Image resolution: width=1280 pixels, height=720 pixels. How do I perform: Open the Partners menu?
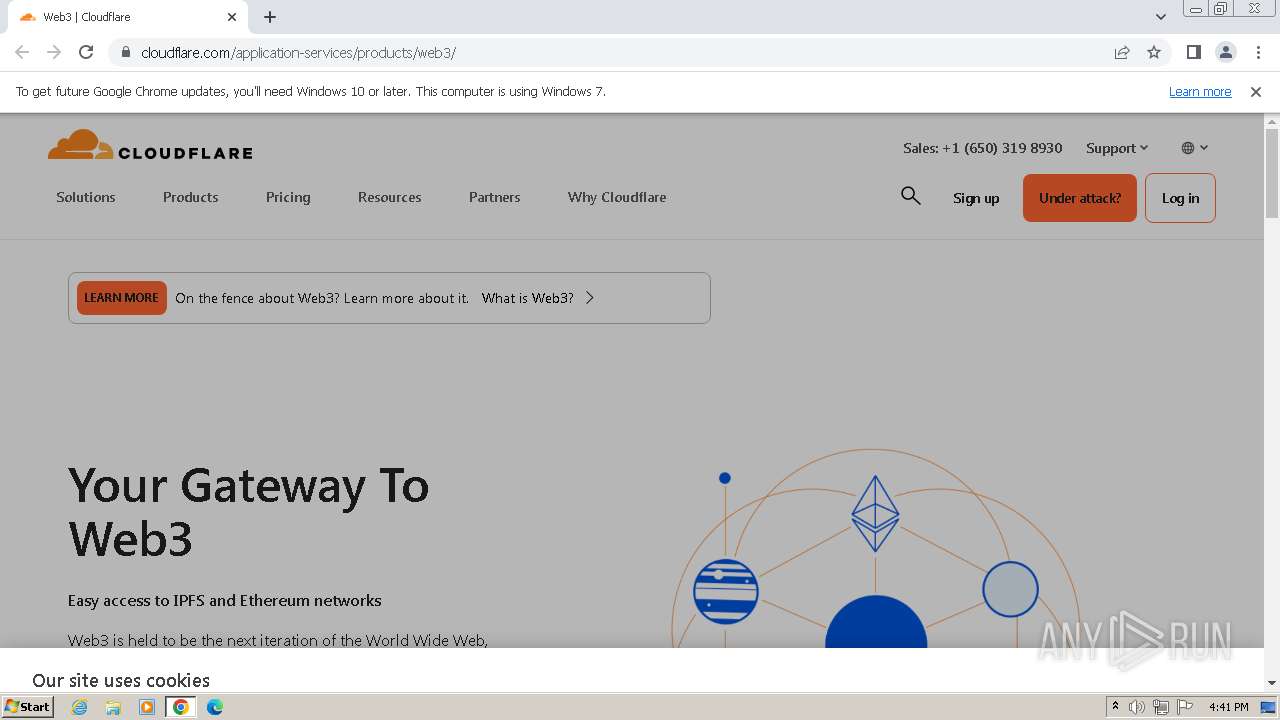coord(495,197)
